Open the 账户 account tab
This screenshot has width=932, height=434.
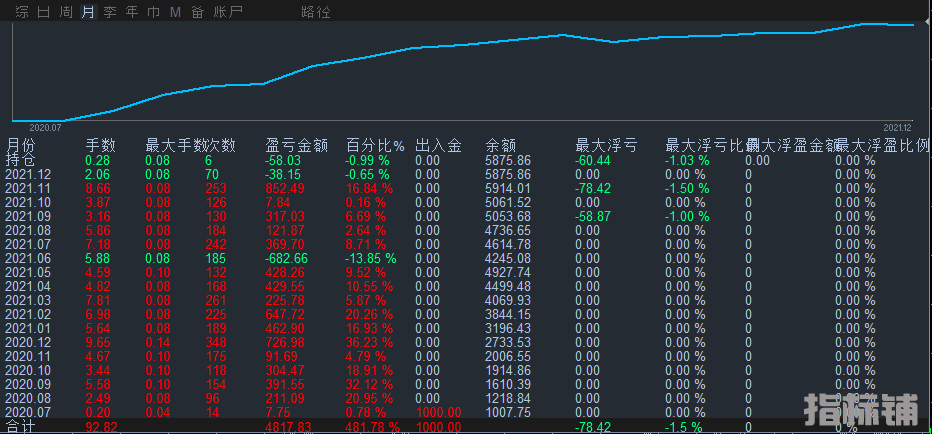(x=228, y=12)
